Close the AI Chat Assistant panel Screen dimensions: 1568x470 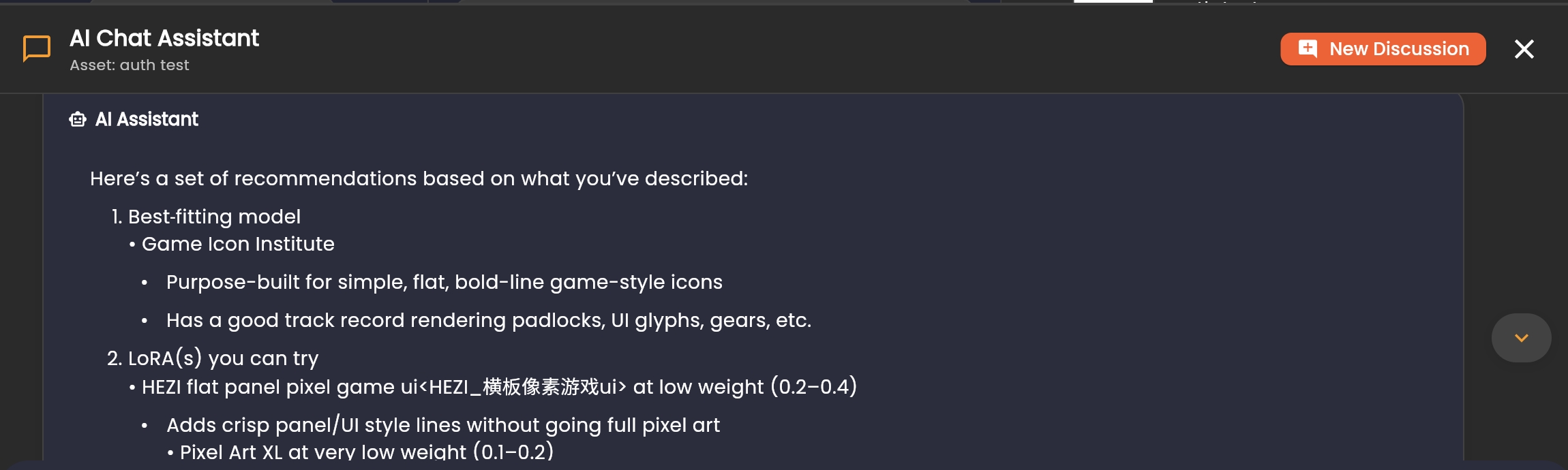click(1524, 49)
